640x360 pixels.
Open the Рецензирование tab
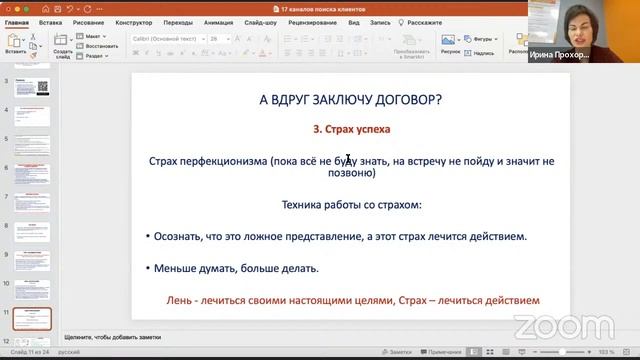coord(313,23)
